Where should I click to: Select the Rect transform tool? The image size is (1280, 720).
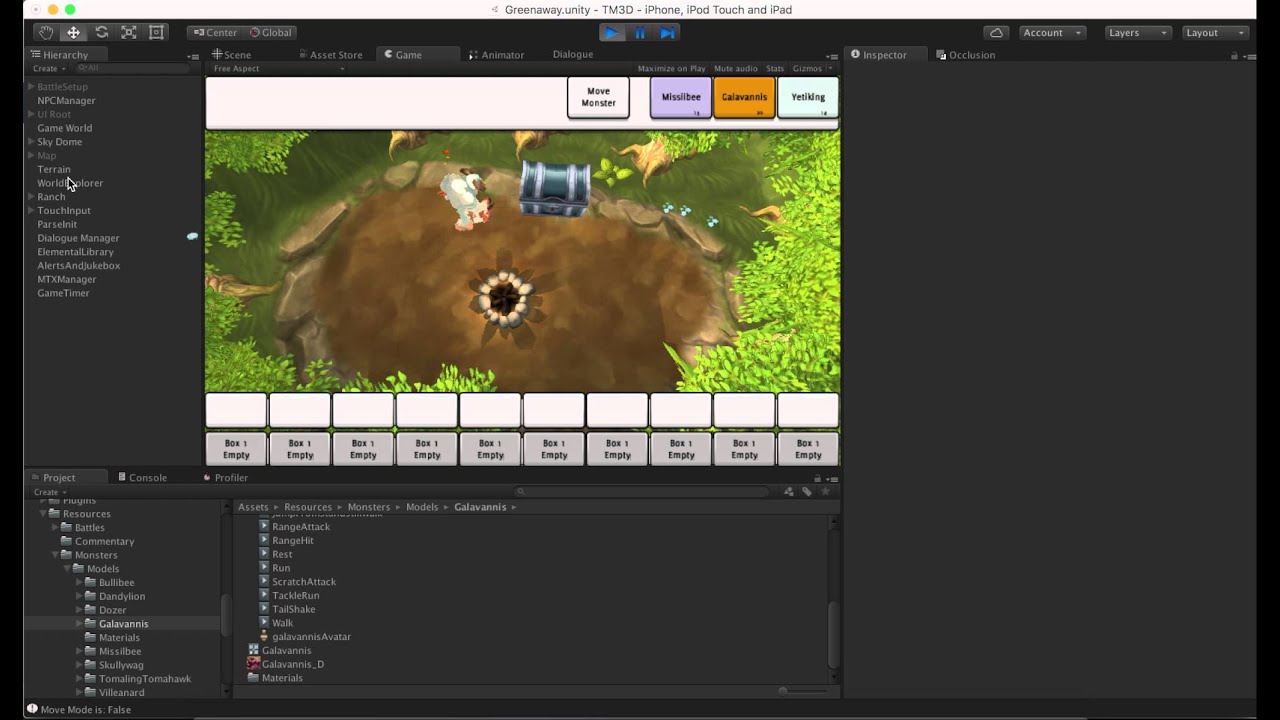click(x=156, y=32)
